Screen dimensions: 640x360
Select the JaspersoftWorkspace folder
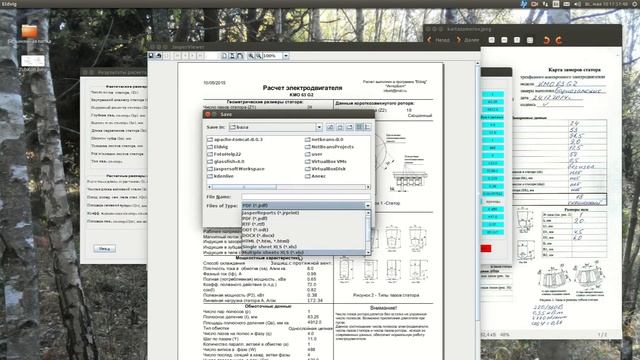[236, 169]
